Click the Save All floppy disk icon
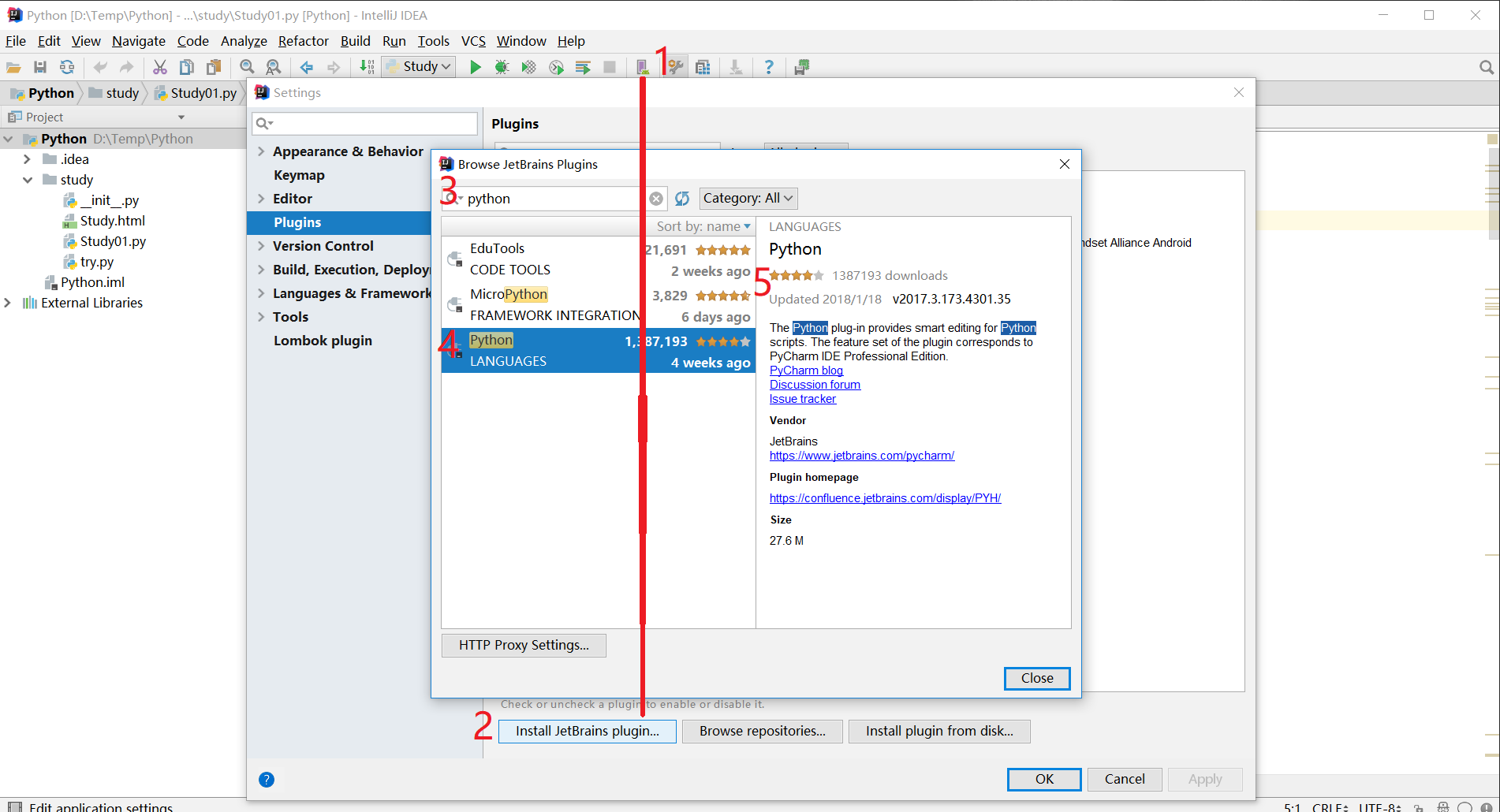Image resolution: width=1500 pixels, height=812 pixels. 40,68
